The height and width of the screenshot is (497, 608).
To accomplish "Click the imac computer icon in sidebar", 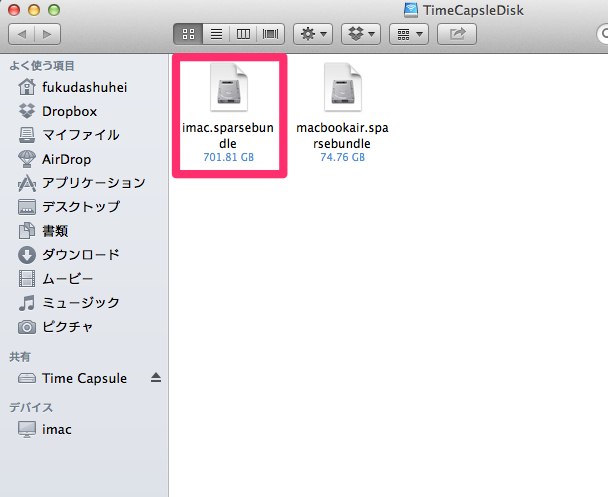I will (27, 429).
